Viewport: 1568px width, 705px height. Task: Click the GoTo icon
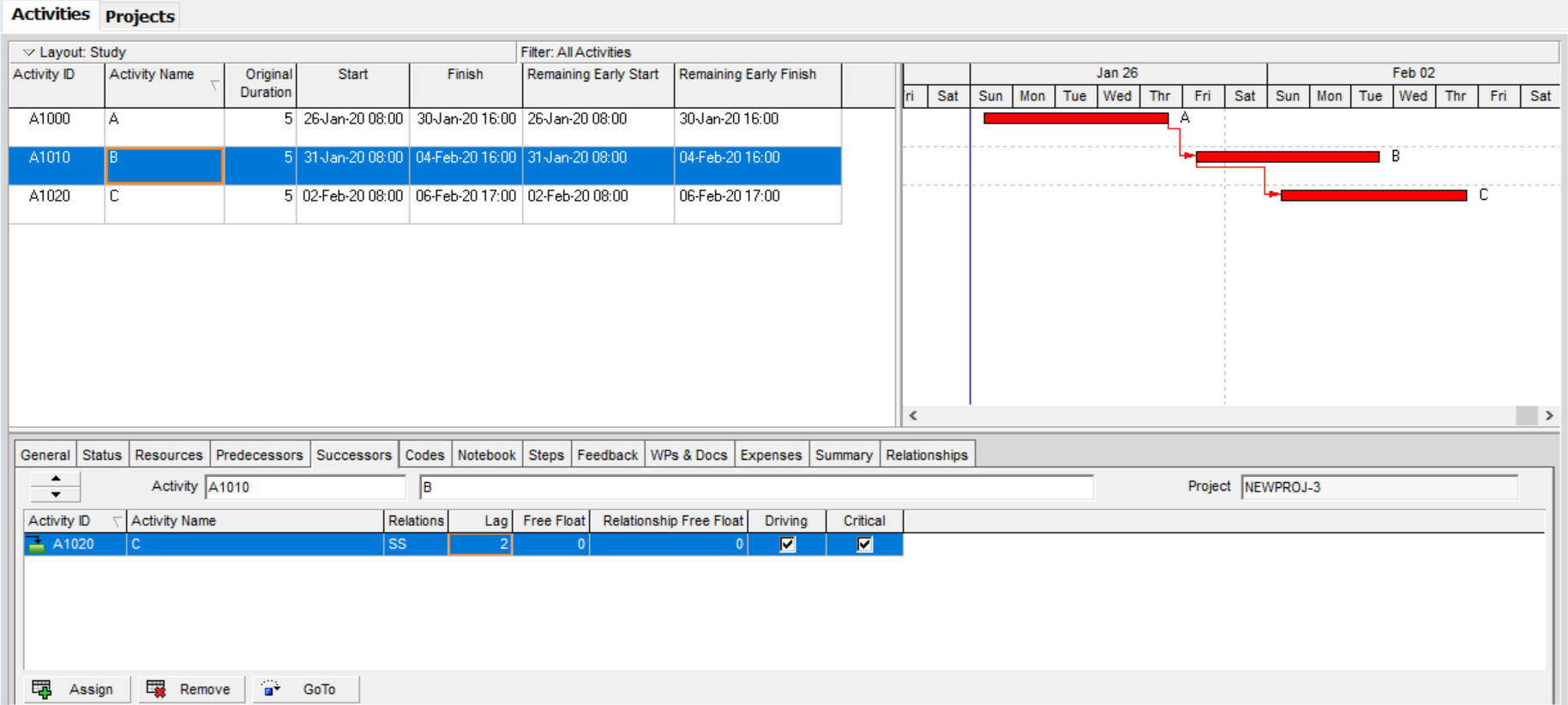[x=271, y=689]
